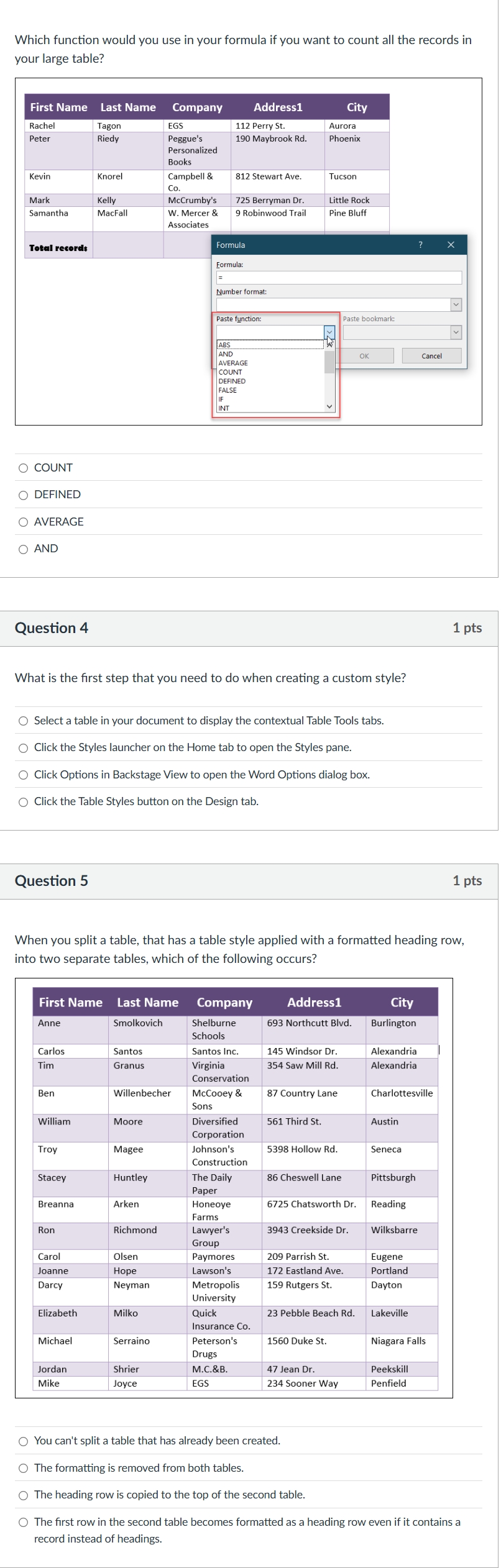Open the Paste function dropdown arrow
The image size is (501, 1568).
click(x=329, y=332)
